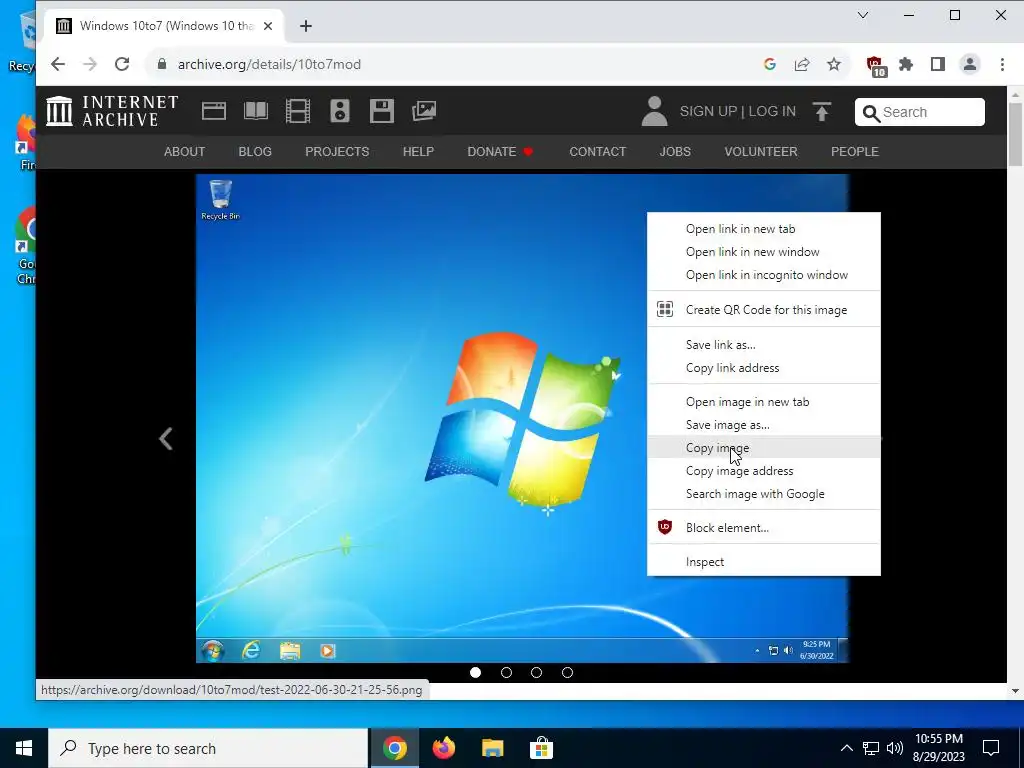This screenshot has width=1024, height=768.
Task: Open the Extensions puzzle icon
Action: (x=906, y=64)
